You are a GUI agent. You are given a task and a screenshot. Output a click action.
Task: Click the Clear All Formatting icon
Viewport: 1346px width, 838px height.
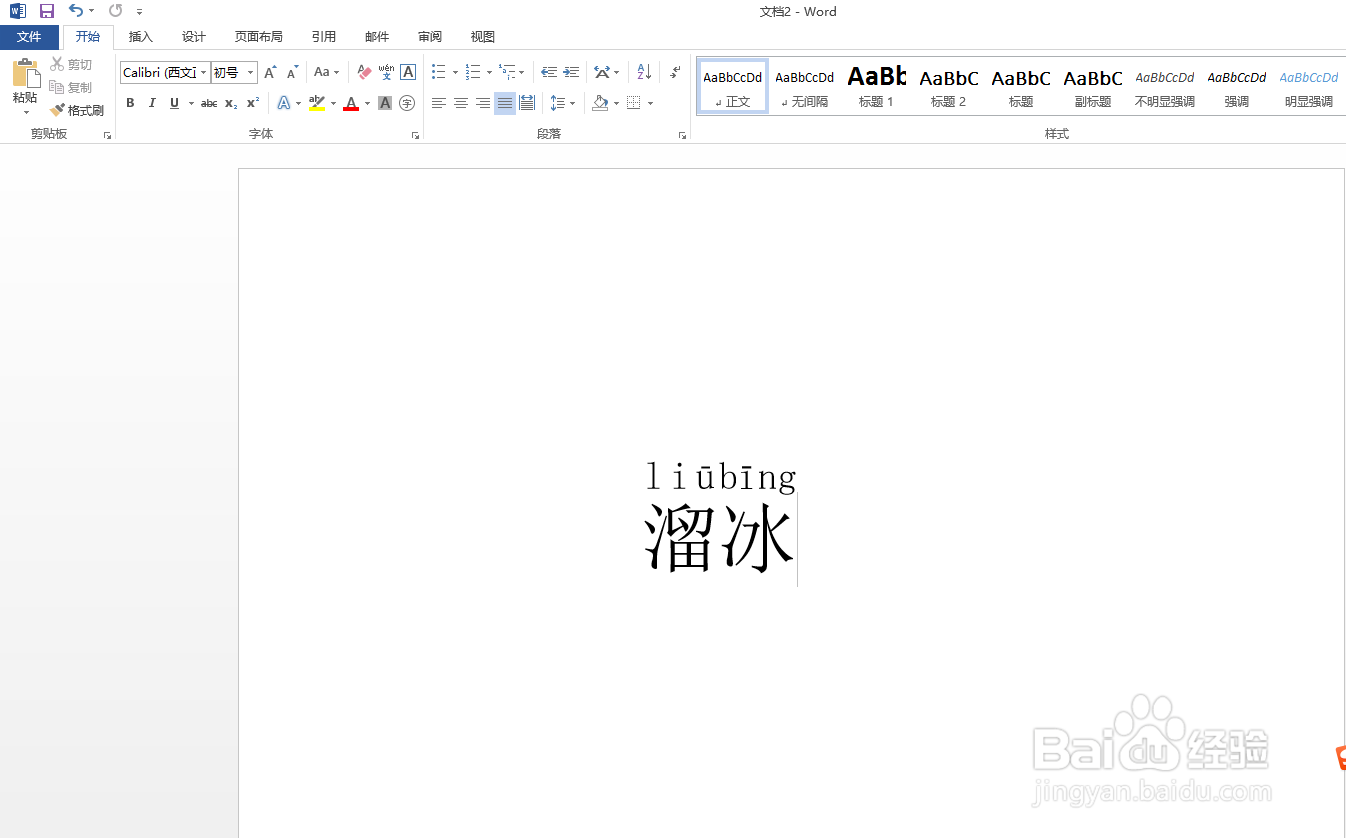coord(364,71)
